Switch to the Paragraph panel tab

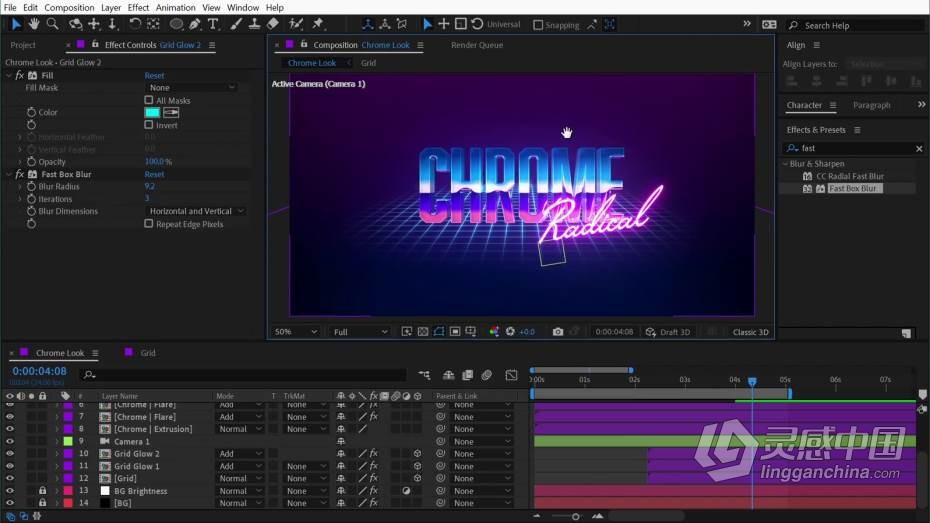pos(871,105)
